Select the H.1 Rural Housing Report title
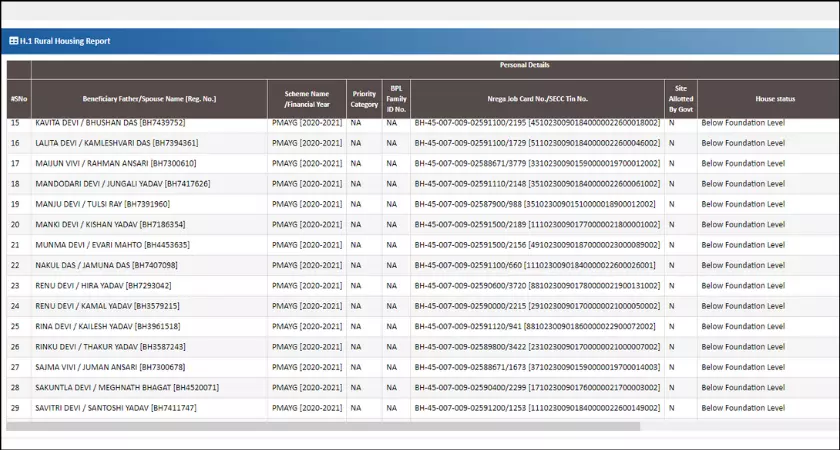 coord(65,41)
